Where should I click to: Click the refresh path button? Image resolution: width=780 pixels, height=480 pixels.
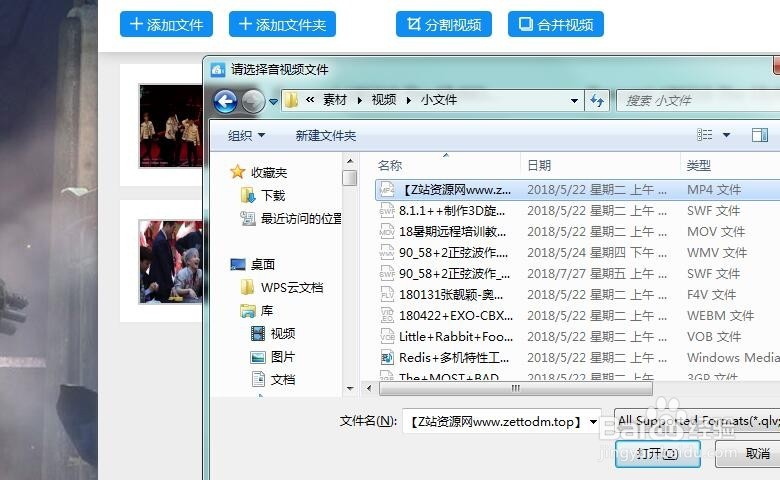coord(597,100)
